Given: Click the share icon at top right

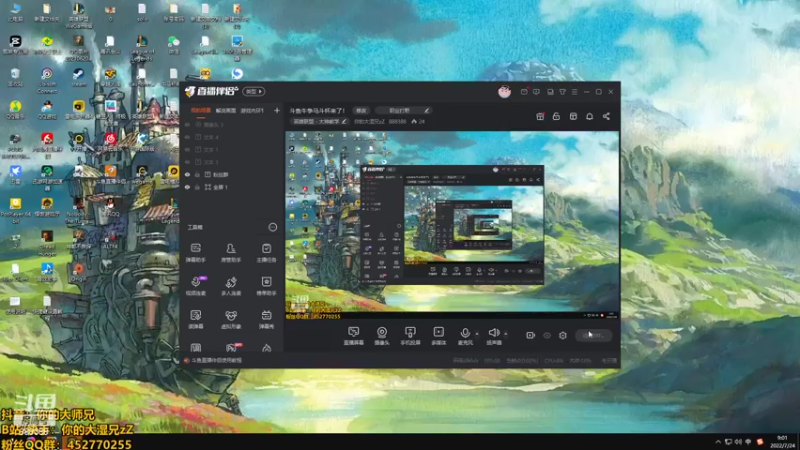Looking at the screenshot, I should click(x=606, y=116).
